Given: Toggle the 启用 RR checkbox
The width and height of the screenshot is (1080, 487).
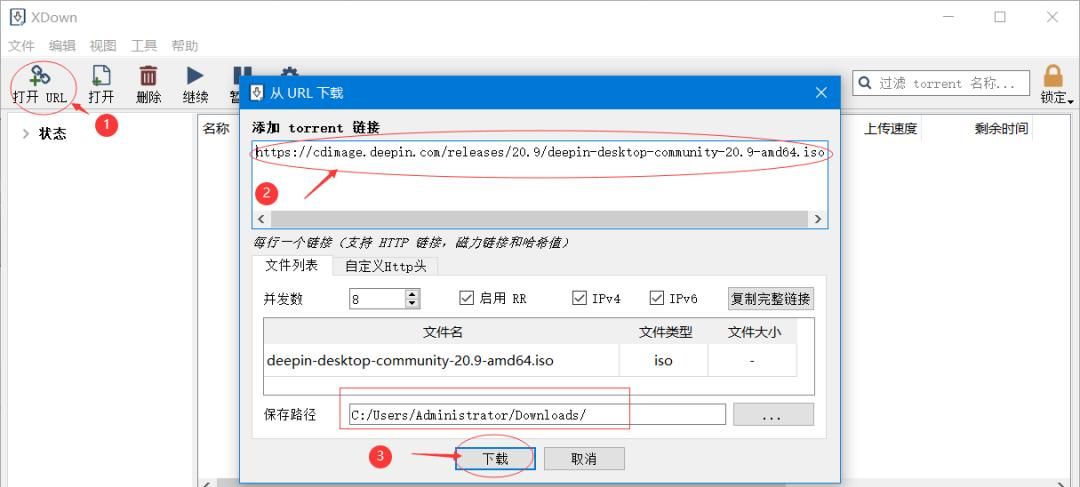Looking at the screenshot, I should pyautogui.click(x=467, y=298).
